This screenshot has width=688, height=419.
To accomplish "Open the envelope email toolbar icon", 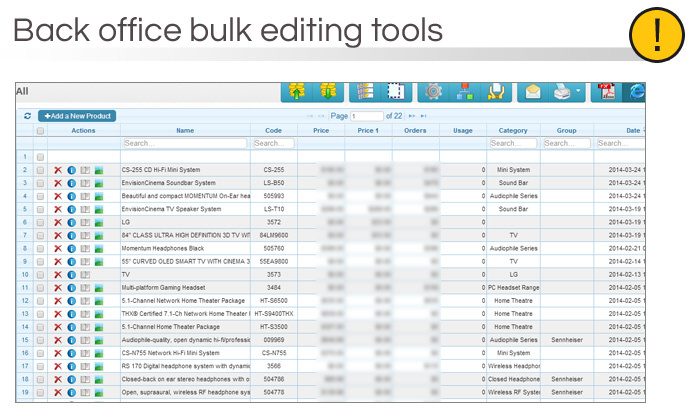I will click(x=534, y=92).
